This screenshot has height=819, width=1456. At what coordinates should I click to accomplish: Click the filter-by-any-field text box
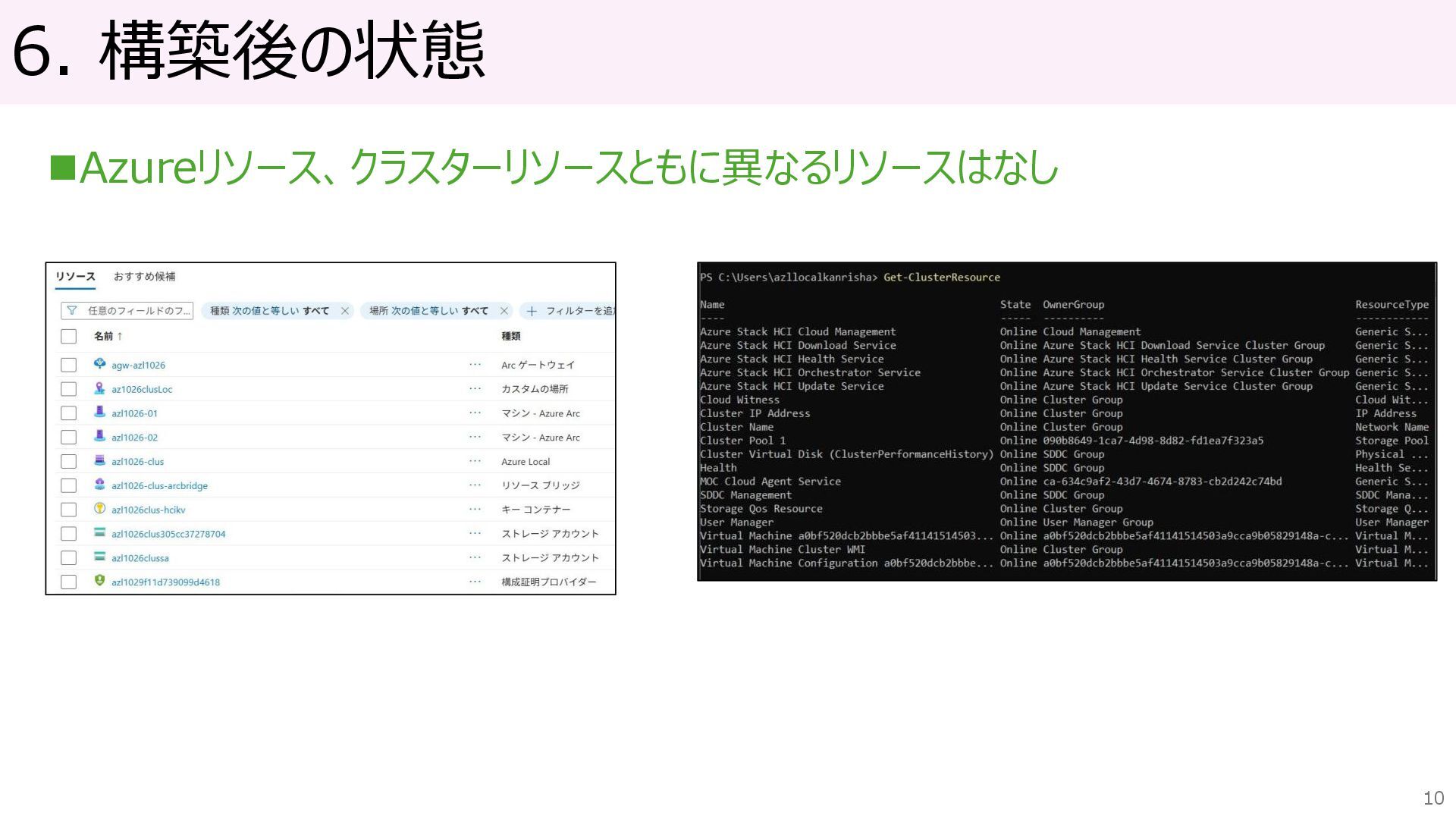click(x=127, y=311)
